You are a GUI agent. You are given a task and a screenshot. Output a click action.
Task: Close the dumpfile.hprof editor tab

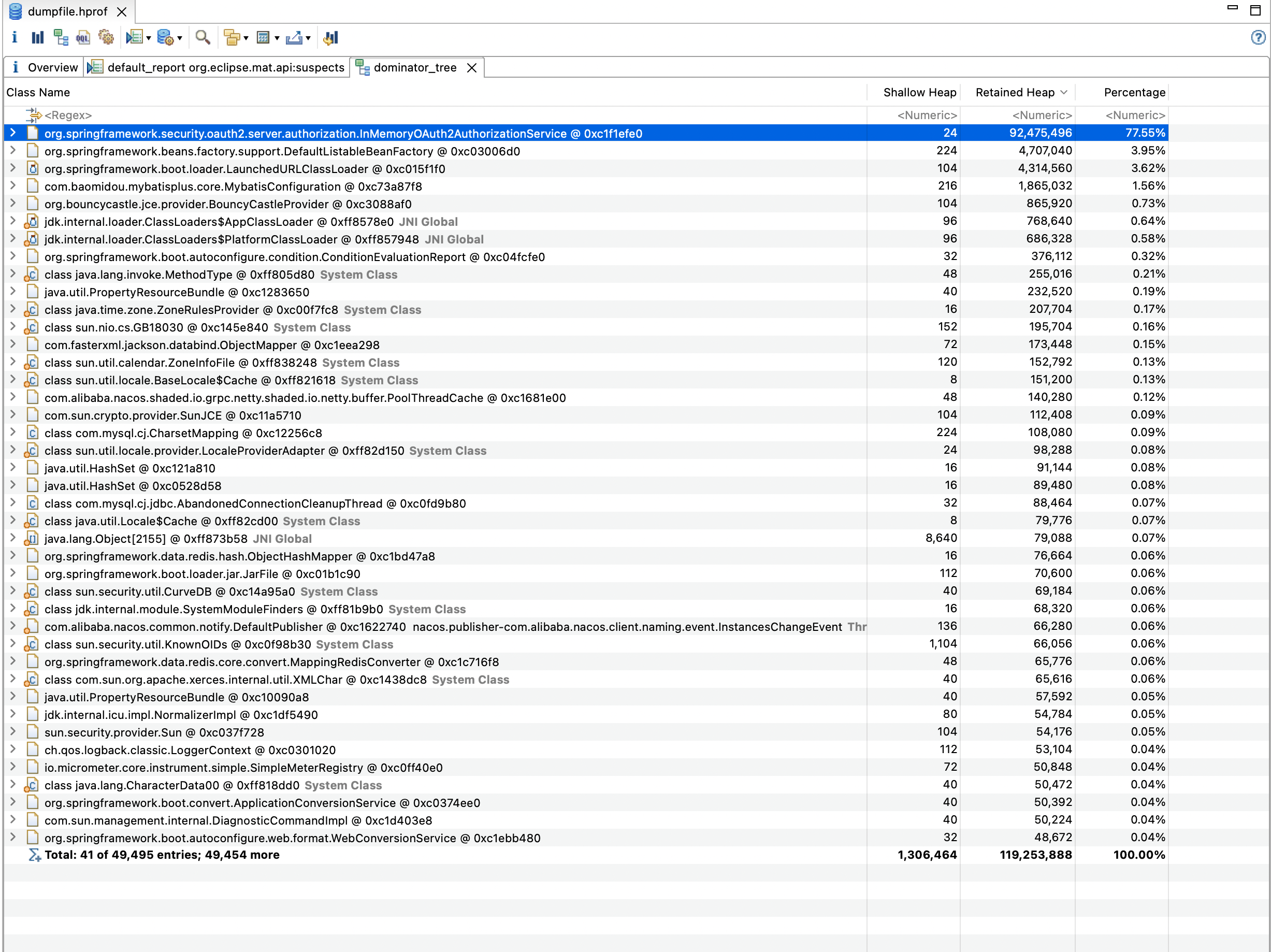click(122, 11)
